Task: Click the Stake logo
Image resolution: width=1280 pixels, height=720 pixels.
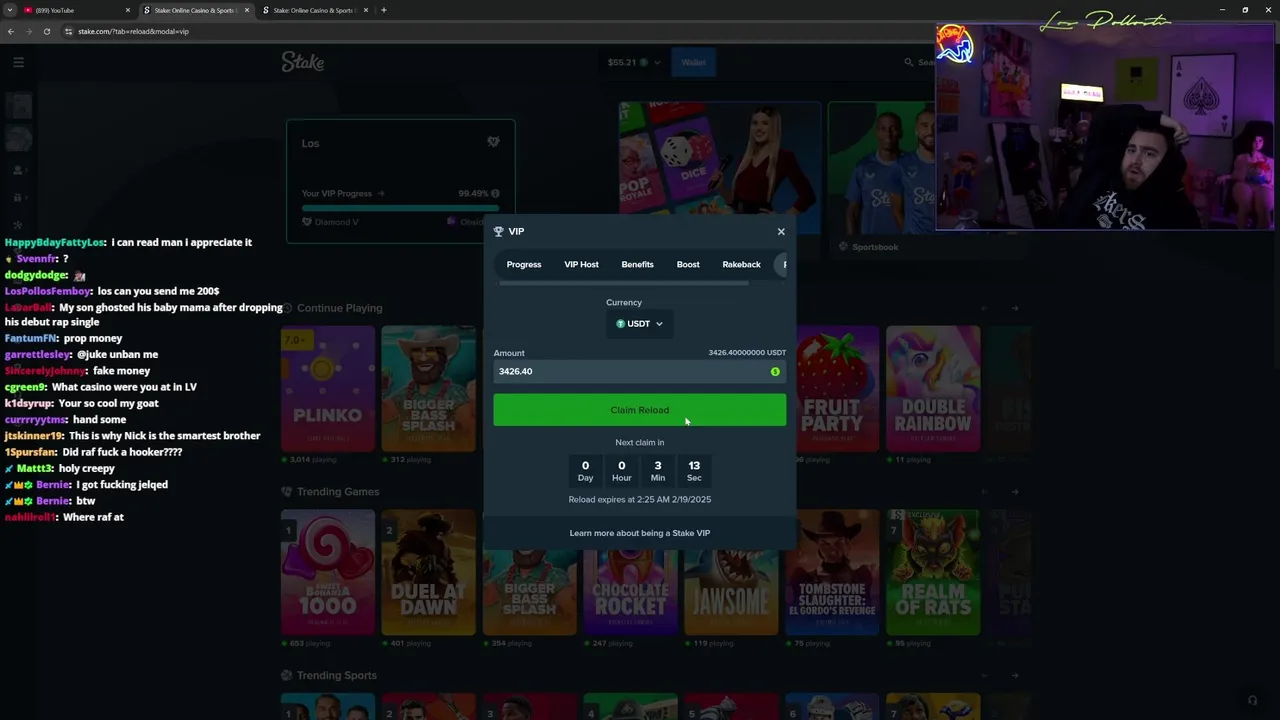Action: [303, 62]
